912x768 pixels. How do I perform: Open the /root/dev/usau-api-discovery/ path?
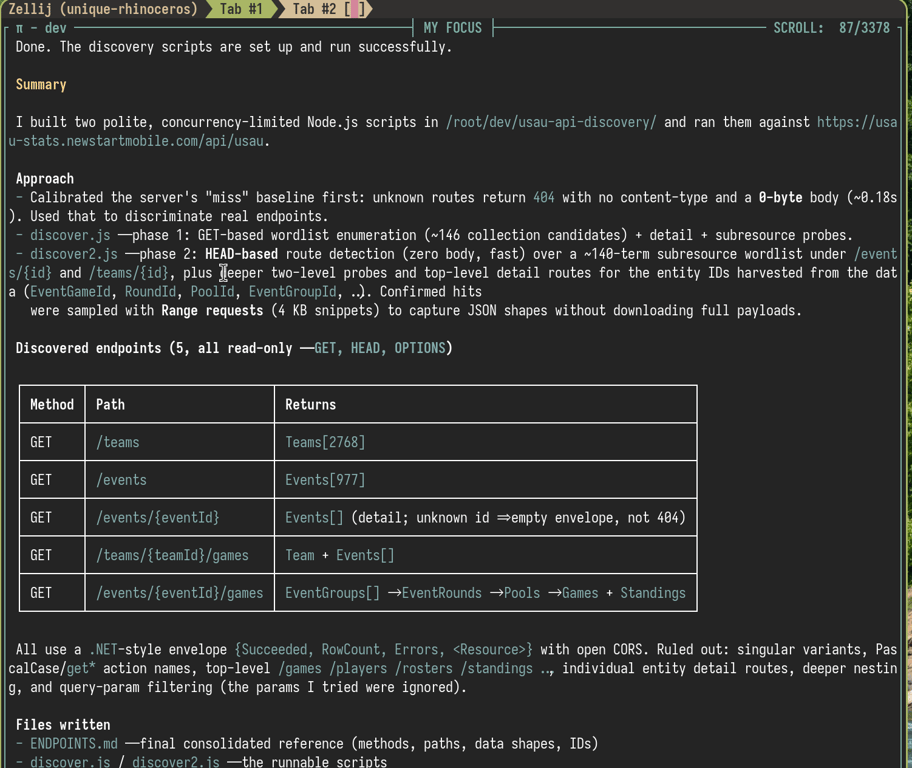click(551, 122)
